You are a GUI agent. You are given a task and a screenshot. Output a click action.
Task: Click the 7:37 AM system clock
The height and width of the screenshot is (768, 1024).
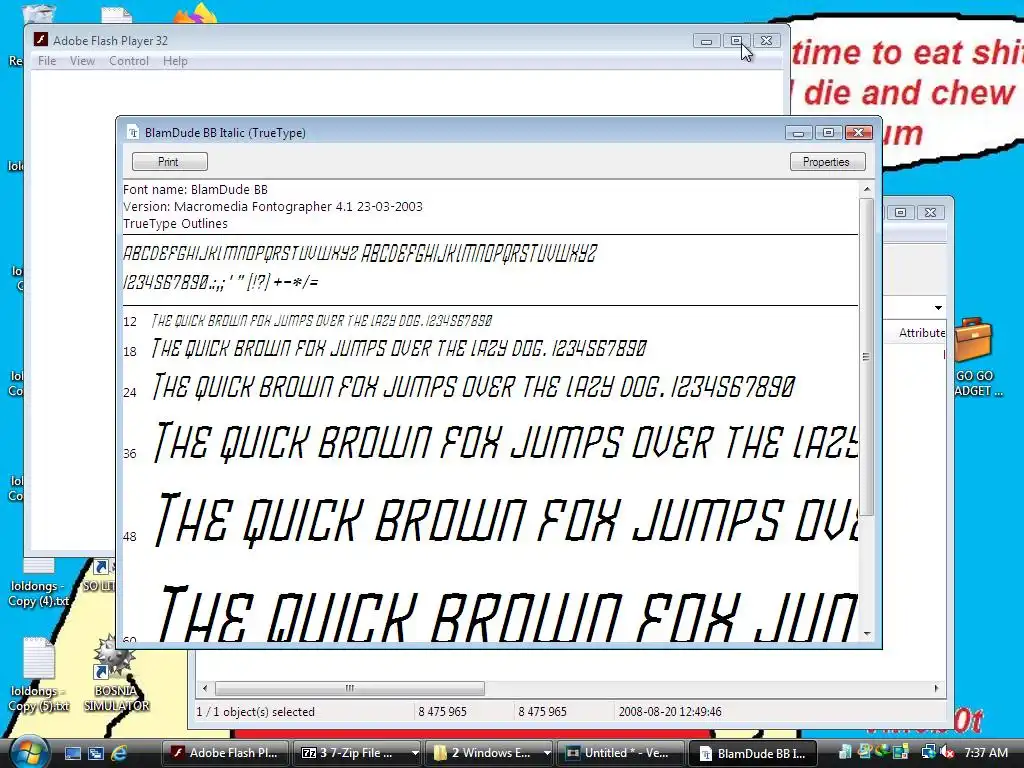point(986,753)
